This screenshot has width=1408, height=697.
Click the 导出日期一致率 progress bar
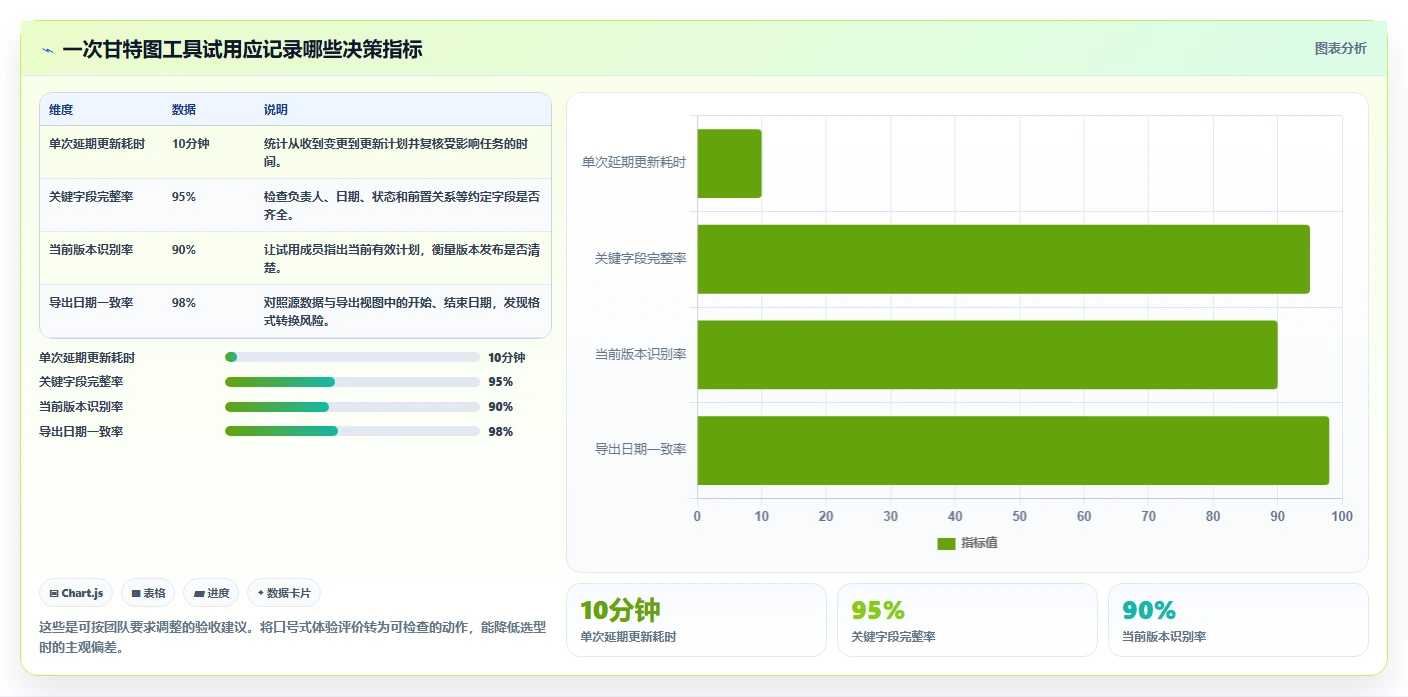click(x=352, y=431)
